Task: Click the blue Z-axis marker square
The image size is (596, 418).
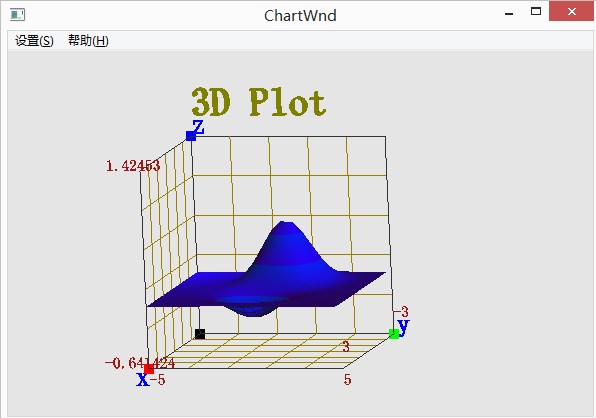Action: tap(191, 136)
